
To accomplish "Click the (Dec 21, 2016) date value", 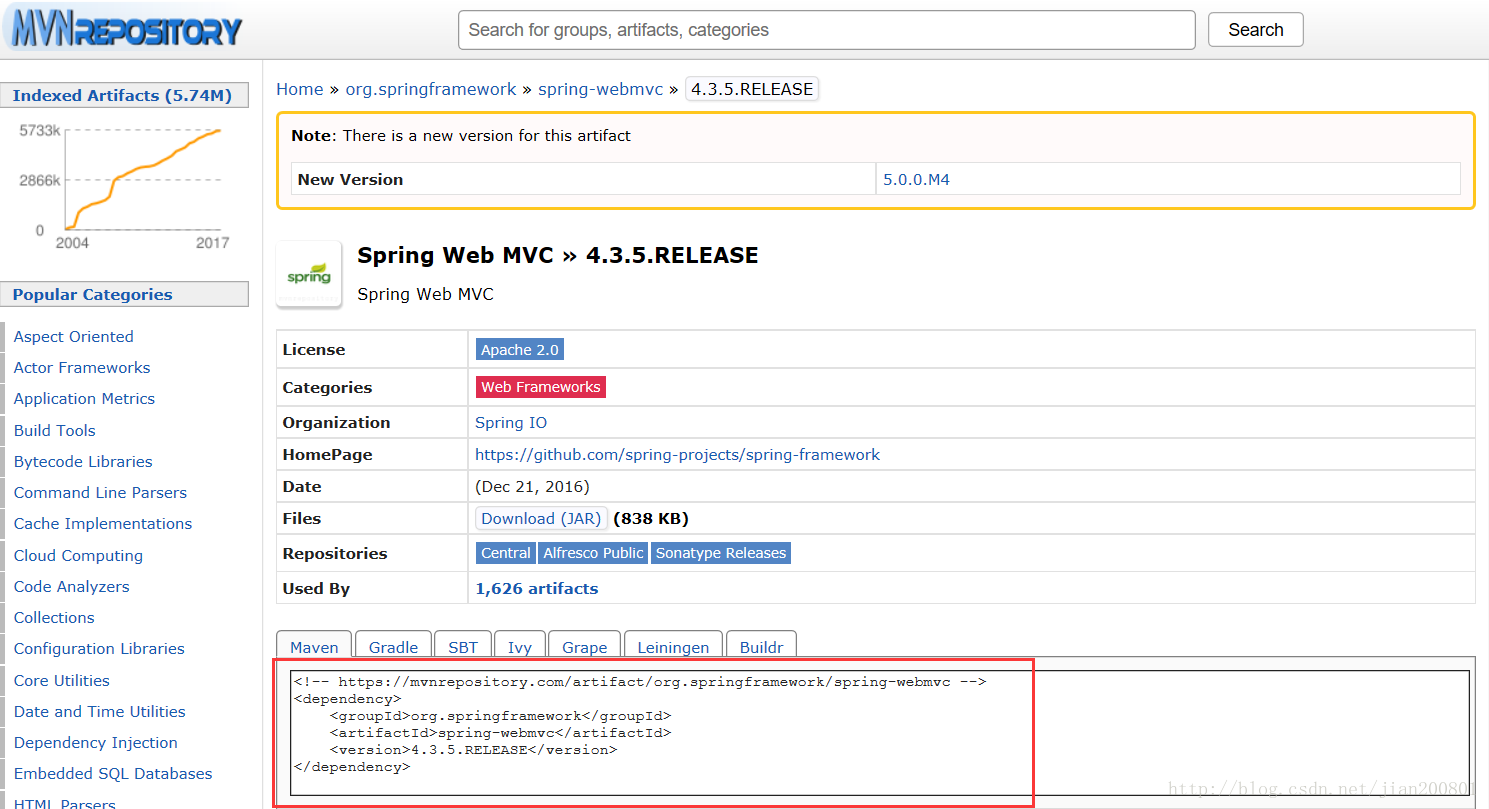I will (x=532, y=487).
